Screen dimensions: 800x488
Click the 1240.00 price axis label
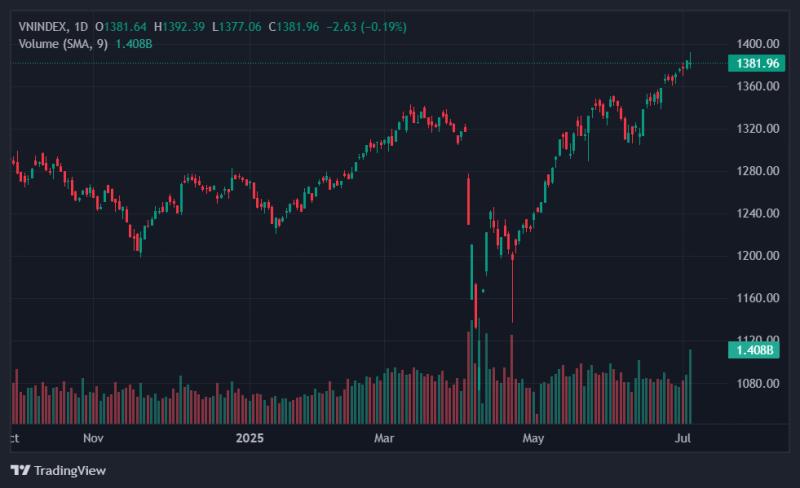pos(758,213)
